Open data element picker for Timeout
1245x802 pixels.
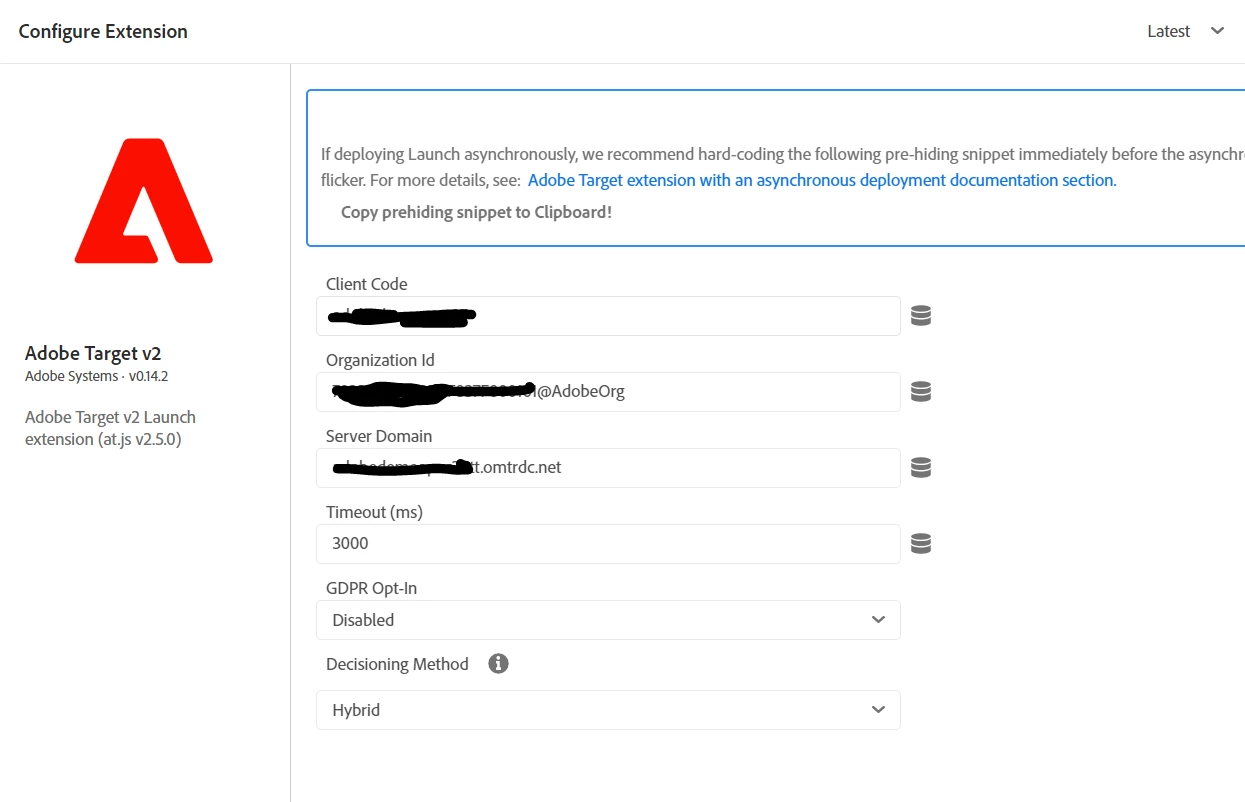coord(921,544)
